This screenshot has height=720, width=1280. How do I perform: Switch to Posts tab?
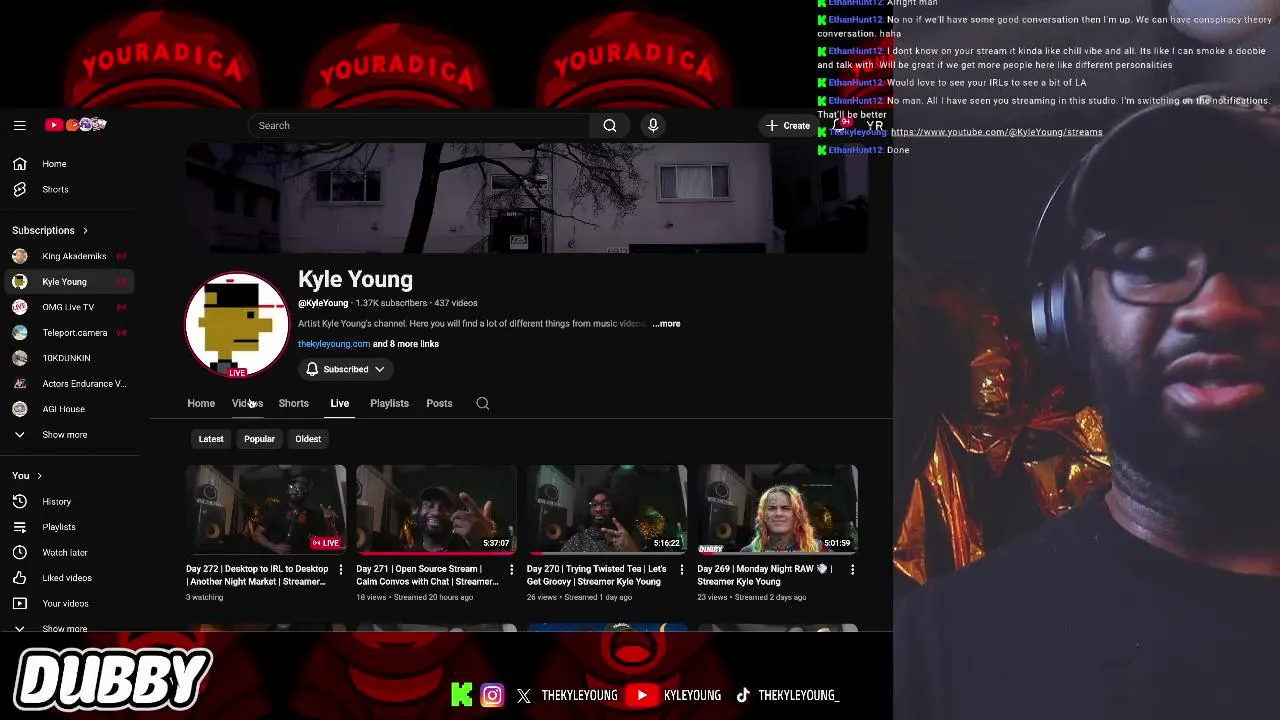(x=439, y=403)
